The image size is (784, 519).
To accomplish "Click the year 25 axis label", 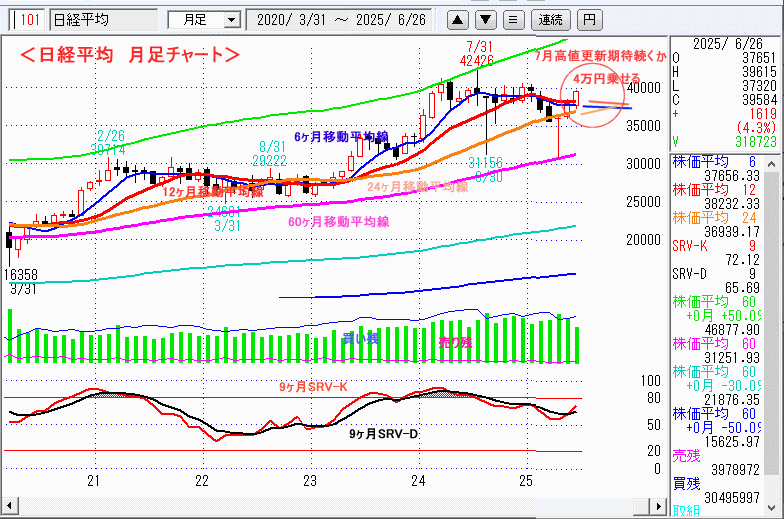I will tap(526, 481).
